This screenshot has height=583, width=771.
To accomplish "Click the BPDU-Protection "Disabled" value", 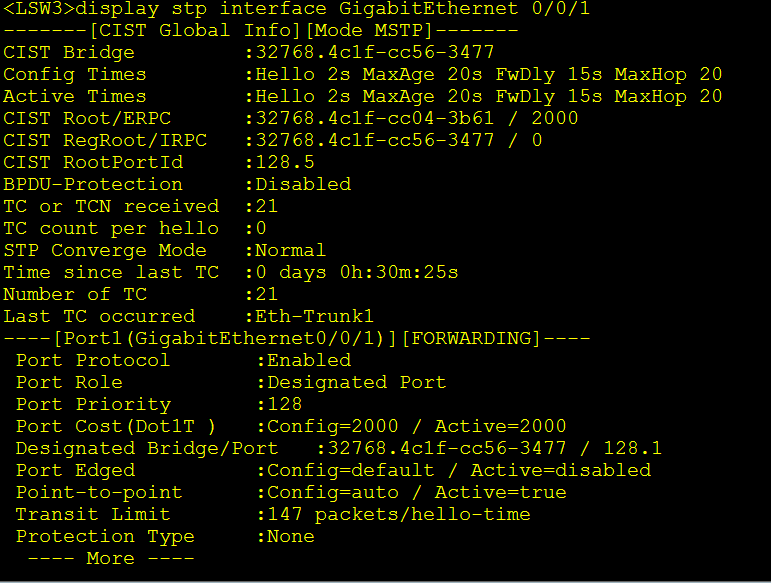I will [303, 184].
